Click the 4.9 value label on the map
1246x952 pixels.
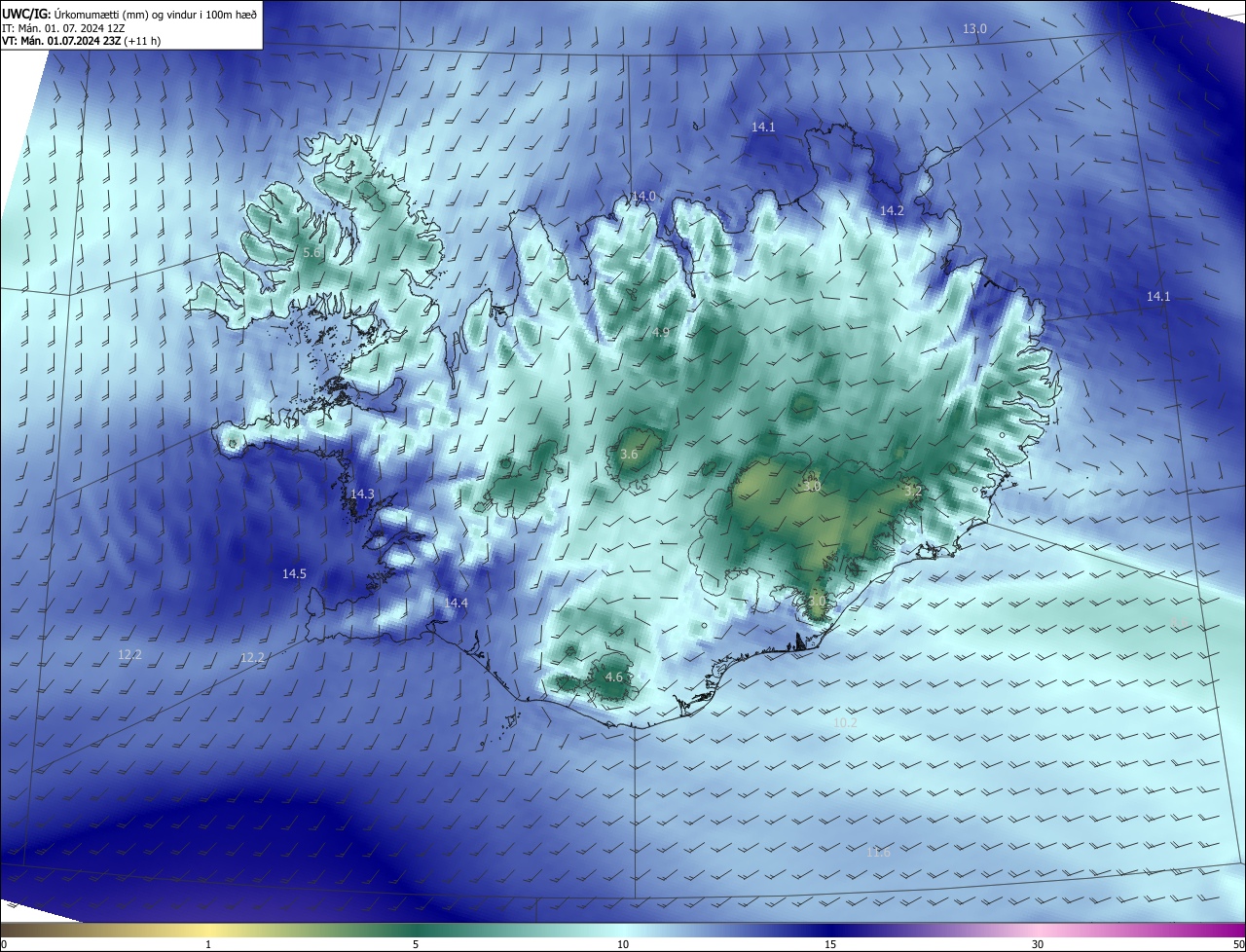click(x=661, y=333)
